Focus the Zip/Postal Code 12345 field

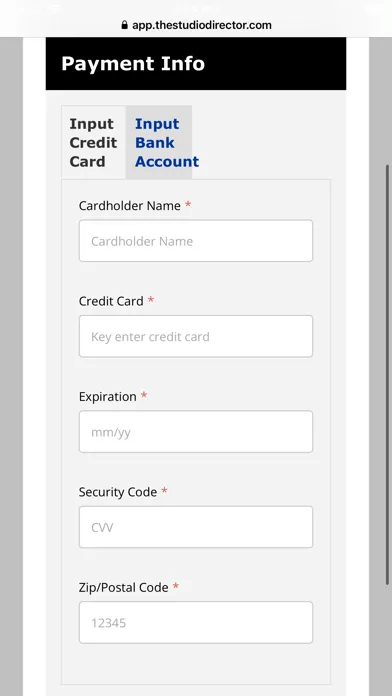click(196, 622)
